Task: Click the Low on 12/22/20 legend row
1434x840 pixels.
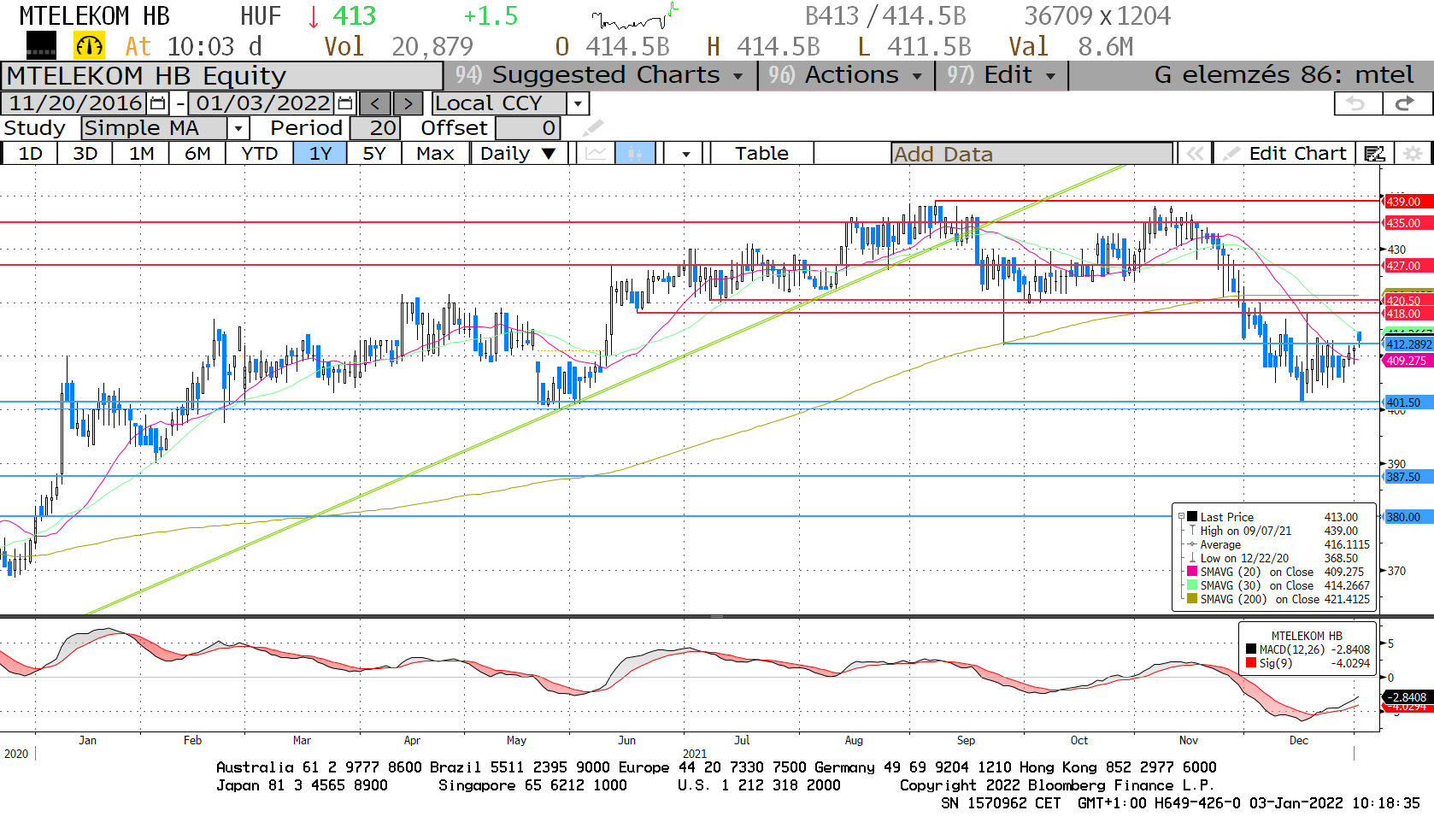Action: coord(1278,558)
